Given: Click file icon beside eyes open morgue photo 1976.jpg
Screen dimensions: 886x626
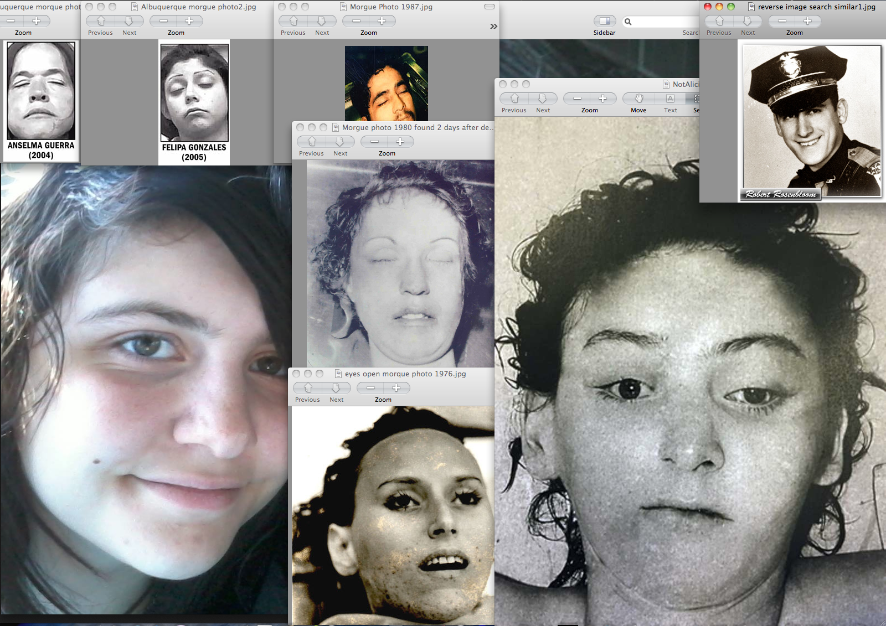Looking at the screenshot, I should [x=338, y=373].
